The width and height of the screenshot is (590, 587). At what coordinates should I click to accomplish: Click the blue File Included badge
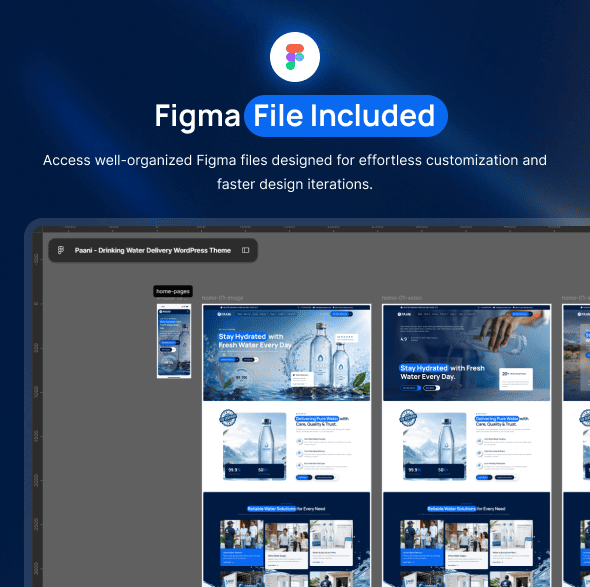pyautogui.click(x=346, y=116)
